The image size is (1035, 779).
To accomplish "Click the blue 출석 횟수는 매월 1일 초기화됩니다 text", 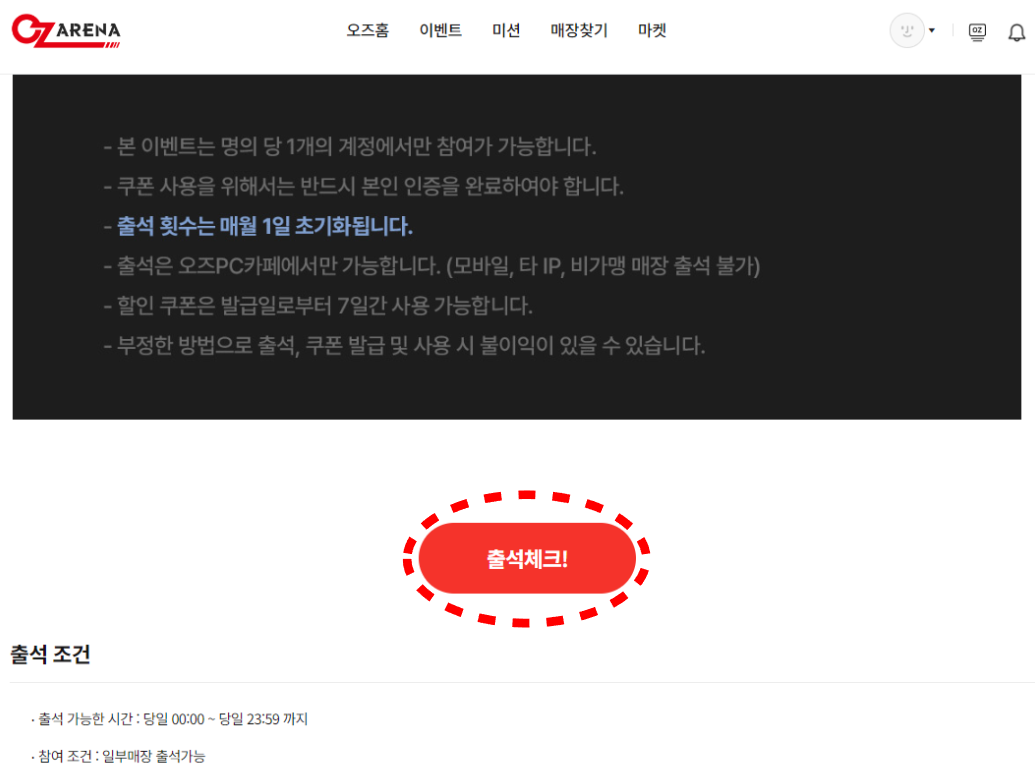I will click(265, 226).
